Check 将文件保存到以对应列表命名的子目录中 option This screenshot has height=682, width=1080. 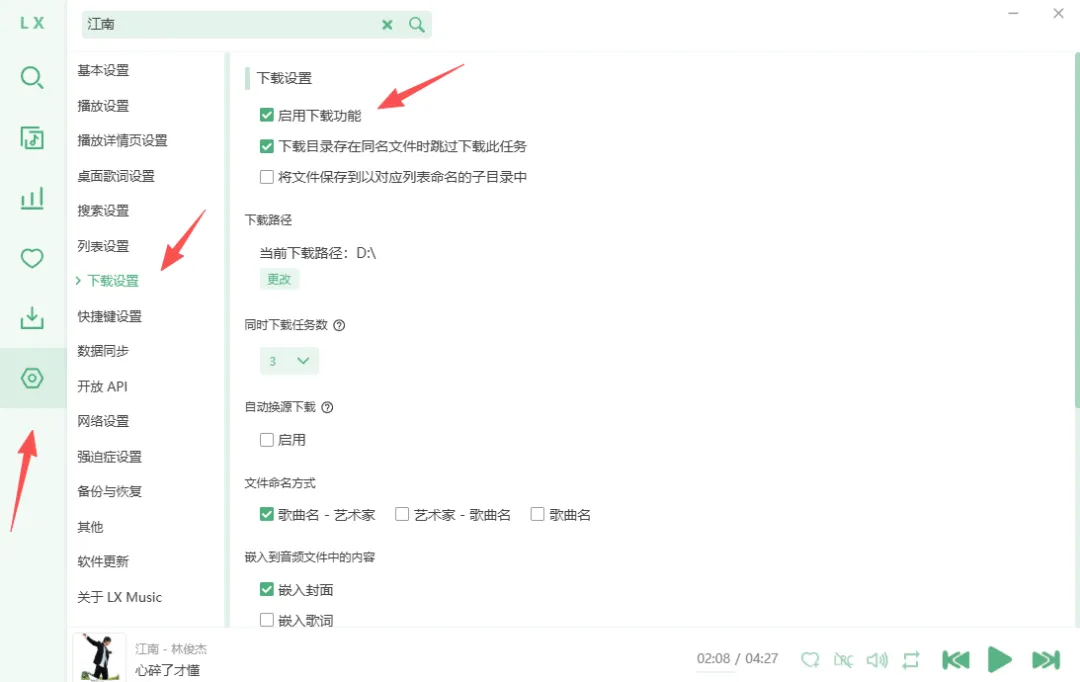pyautogui.click(x=267, y=177)
